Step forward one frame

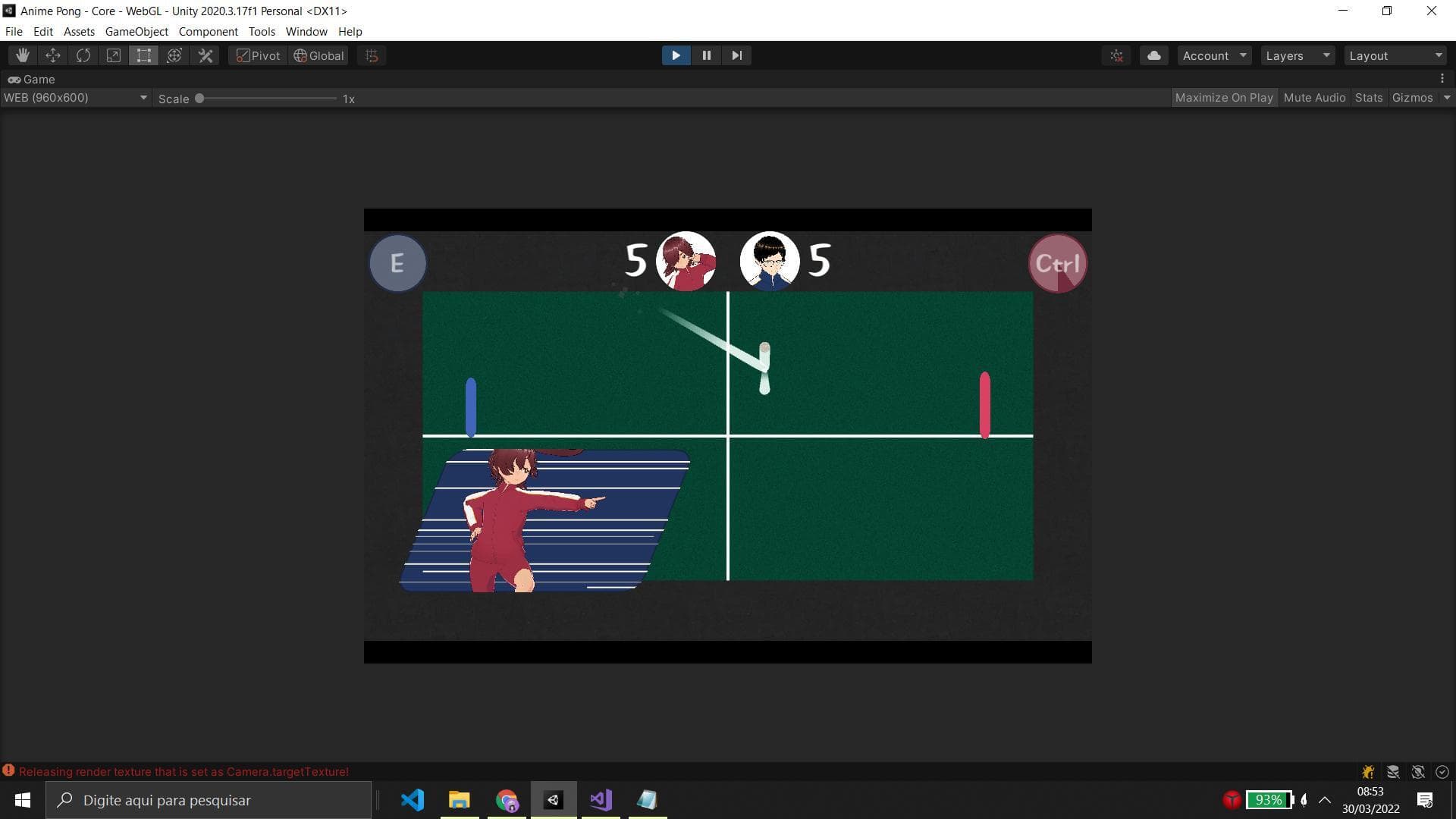736,55
